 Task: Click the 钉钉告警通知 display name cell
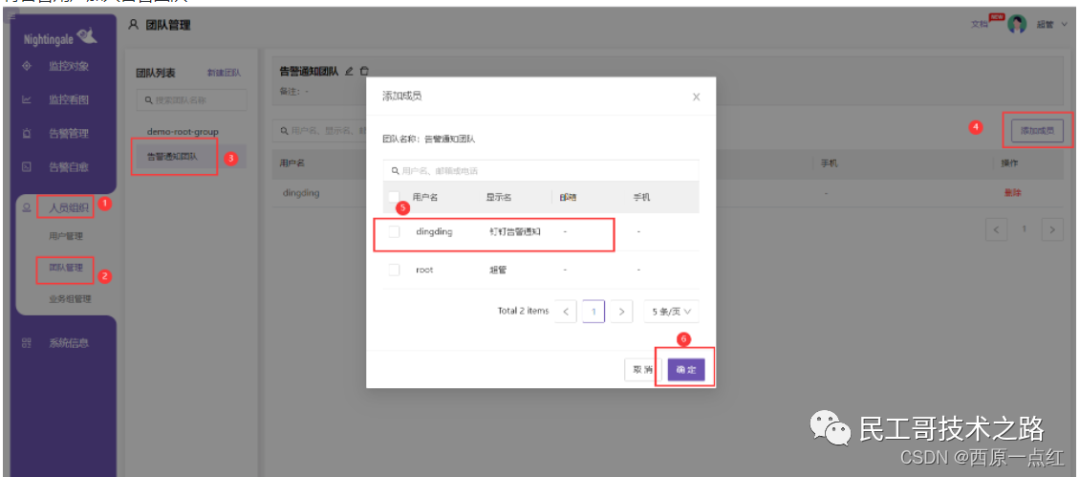515,232
